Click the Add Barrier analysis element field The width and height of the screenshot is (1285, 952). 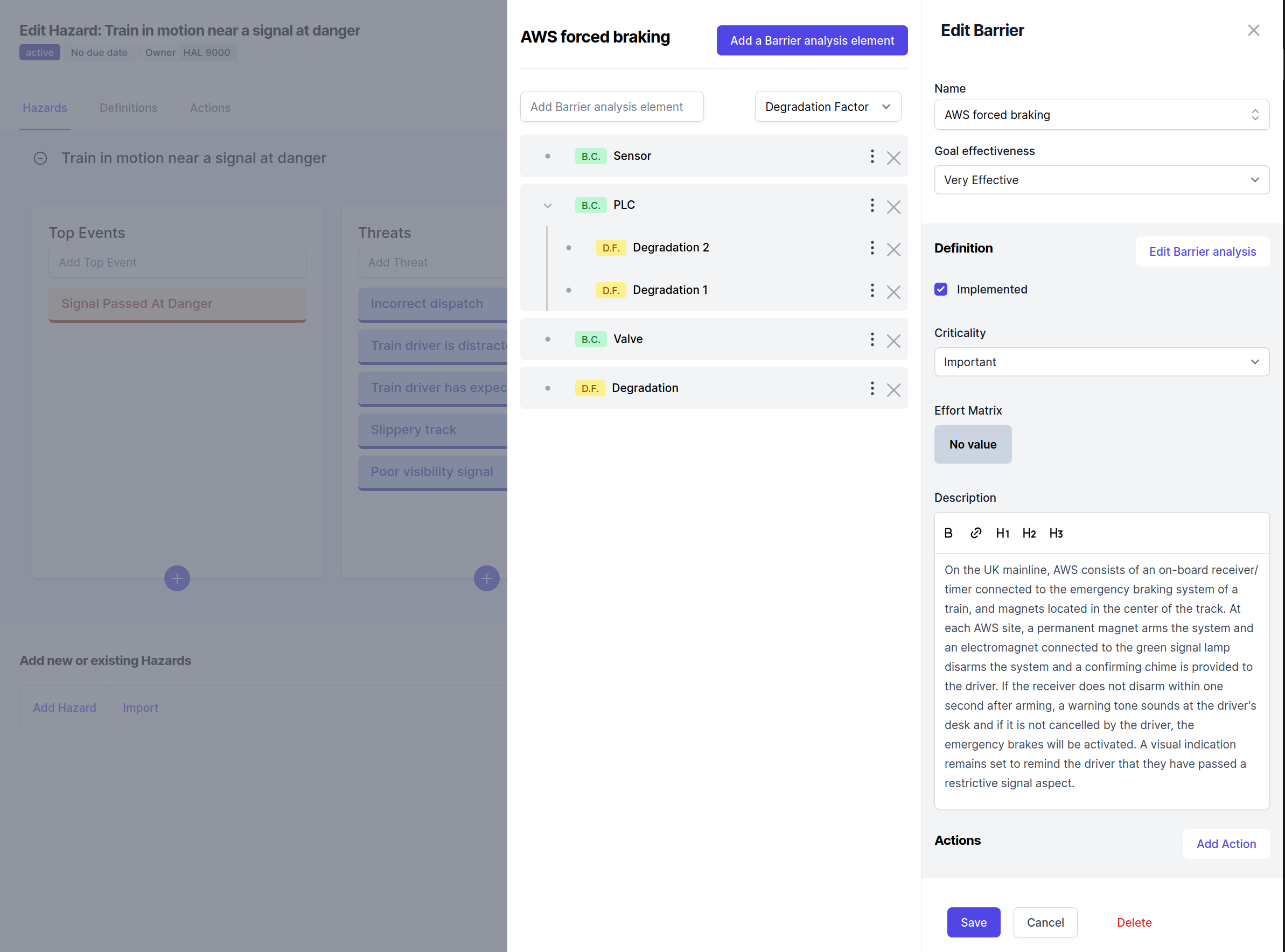tap(611, 107)
